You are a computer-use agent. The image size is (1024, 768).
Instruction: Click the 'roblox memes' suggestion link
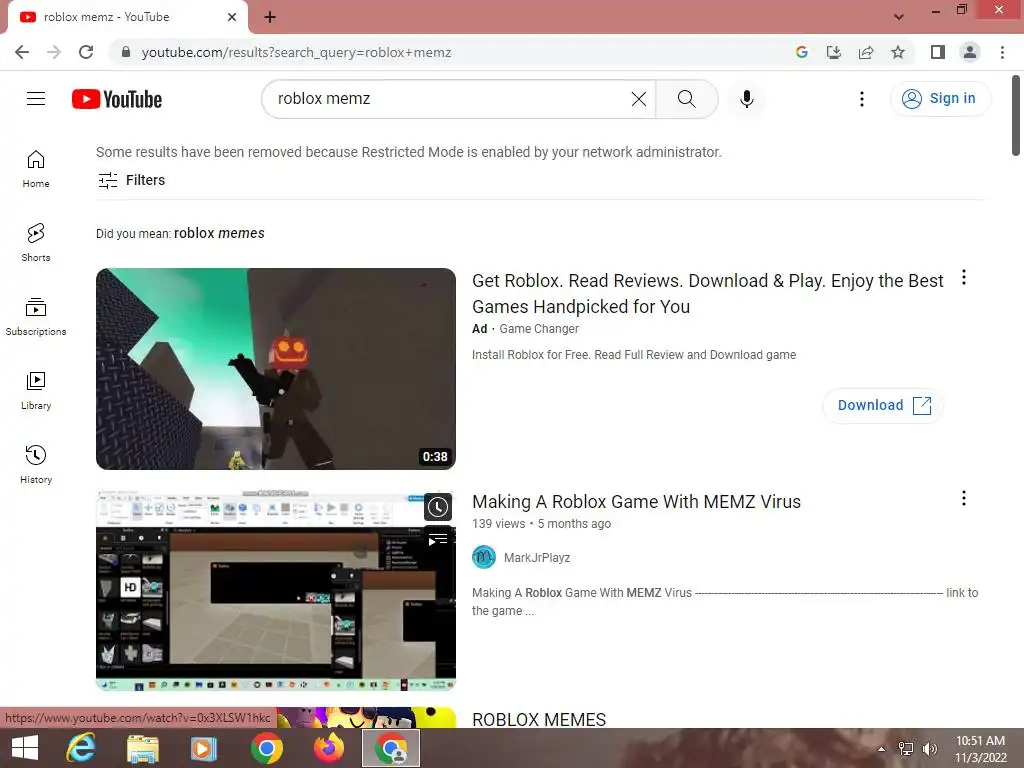[x=219, y=233]
